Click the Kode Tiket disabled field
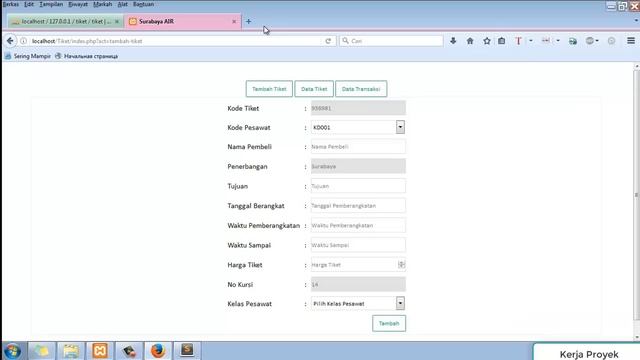Screen dimensions: 640x360 [x=358, y=108]
